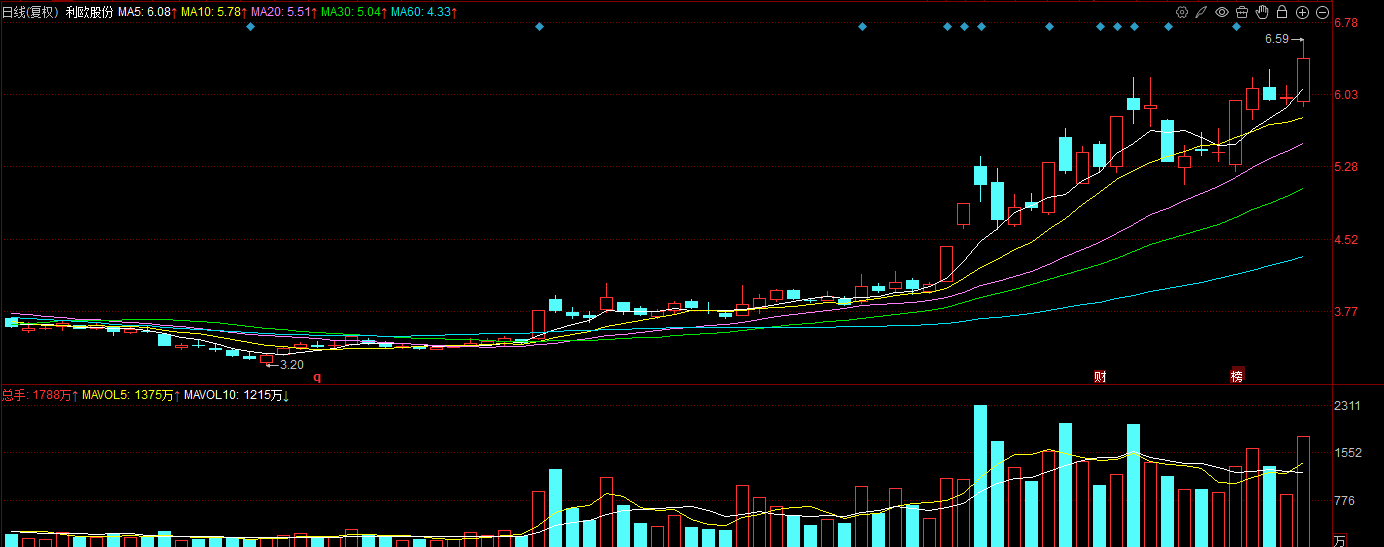Open the 榜 leaderboard marker
The height and width of the screenshot is (547, 1384).
[1237, 377]
